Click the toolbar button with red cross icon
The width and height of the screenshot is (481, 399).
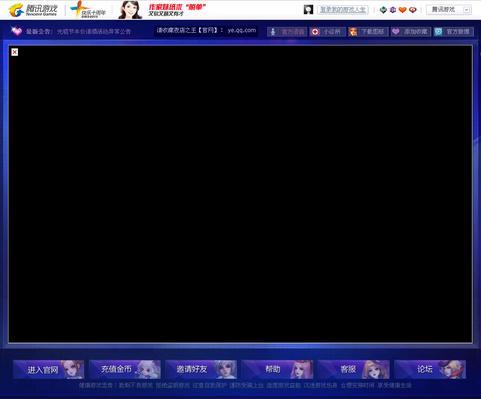(327, 32)
